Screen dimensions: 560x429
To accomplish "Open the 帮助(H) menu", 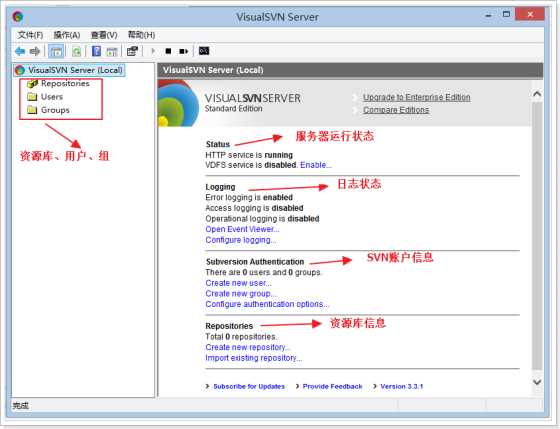I will click(141, 35).
